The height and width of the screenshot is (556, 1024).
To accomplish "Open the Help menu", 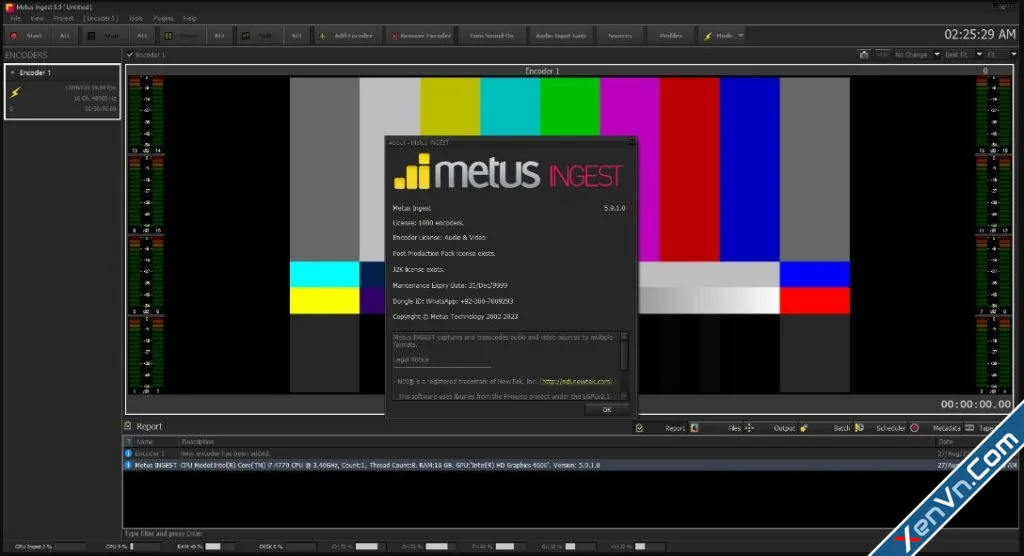I will (x=189, y=18).
